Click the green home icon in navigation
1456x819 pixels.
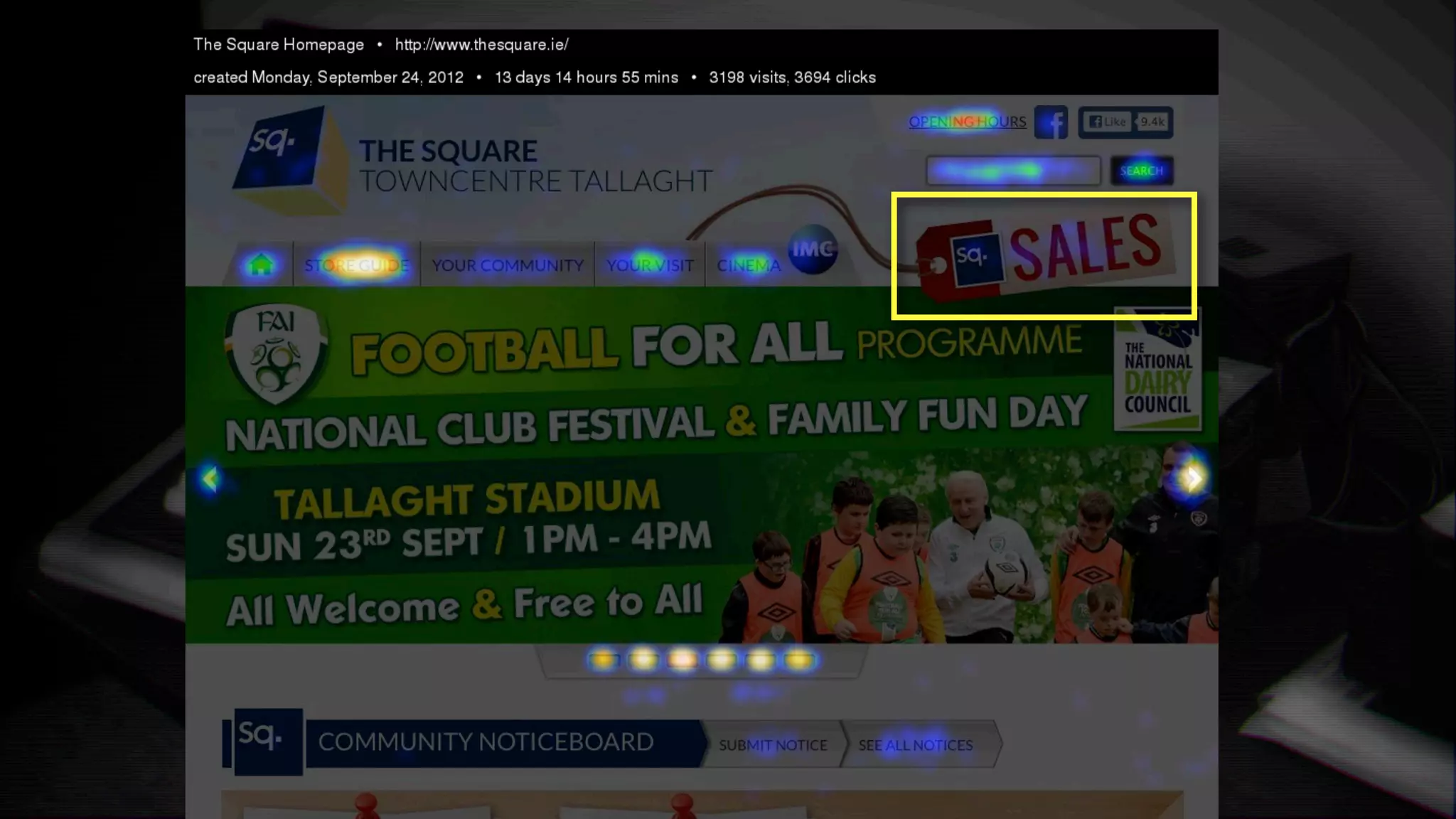(x=261, y=264)
